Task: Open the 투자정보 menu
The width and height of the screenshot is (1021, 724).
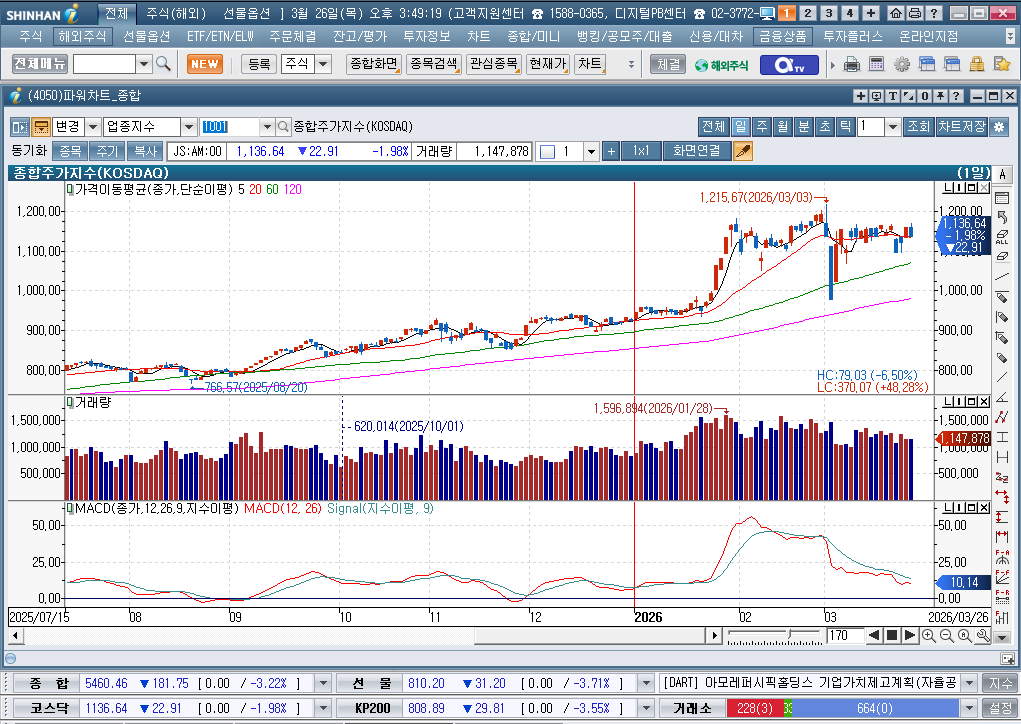Action: (x=427, y=36)
